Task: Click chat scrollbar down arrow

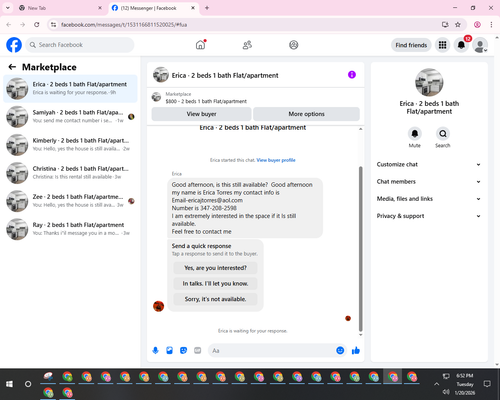Action: [360, 335]
